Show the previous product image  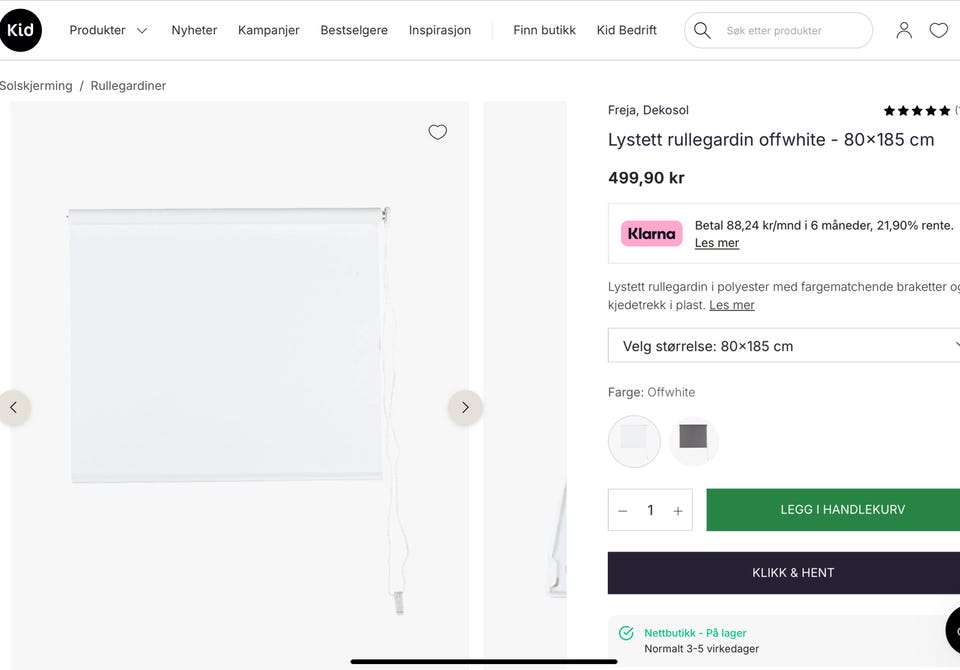[x=14, y=407]
